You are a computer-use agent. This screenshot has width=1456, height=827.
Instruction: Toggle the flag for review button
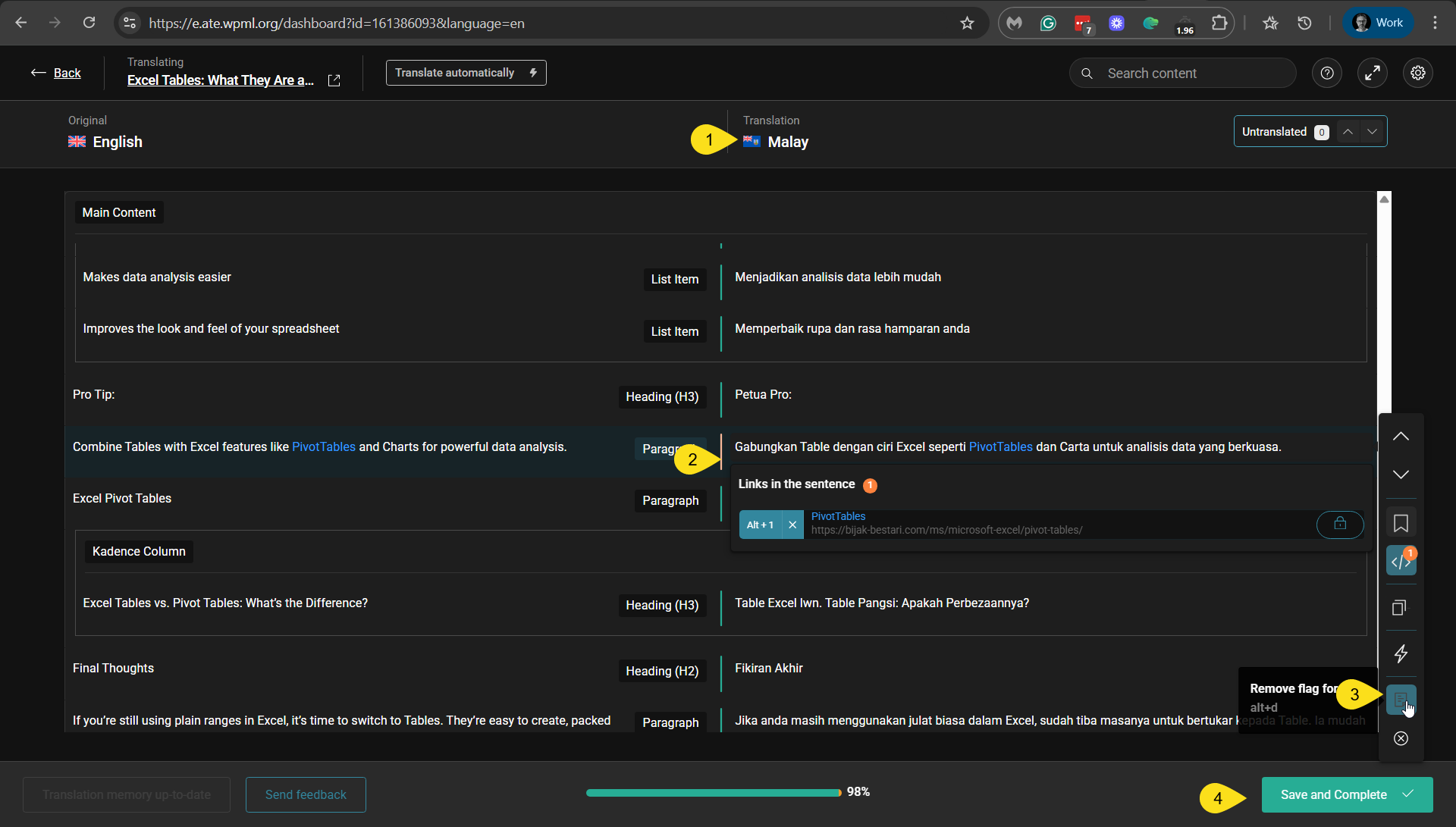[1400, 699]
